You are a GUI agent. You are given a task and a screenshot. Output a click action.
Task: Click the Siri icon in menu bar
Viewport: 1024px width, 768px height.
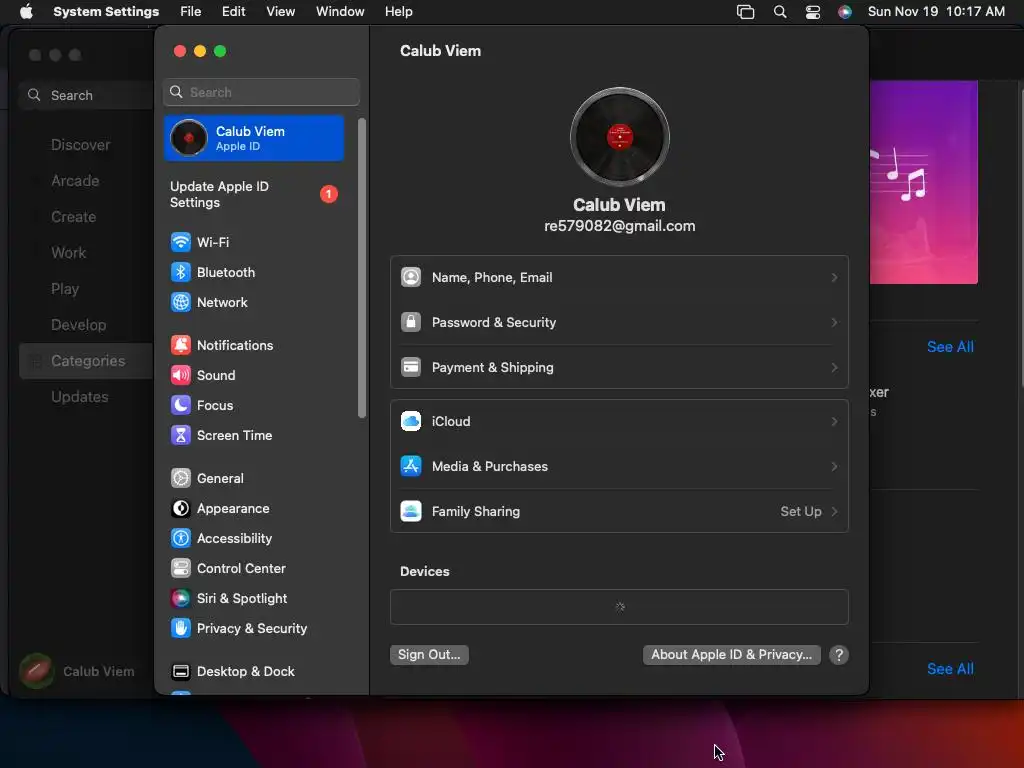[x=845, y=12]
